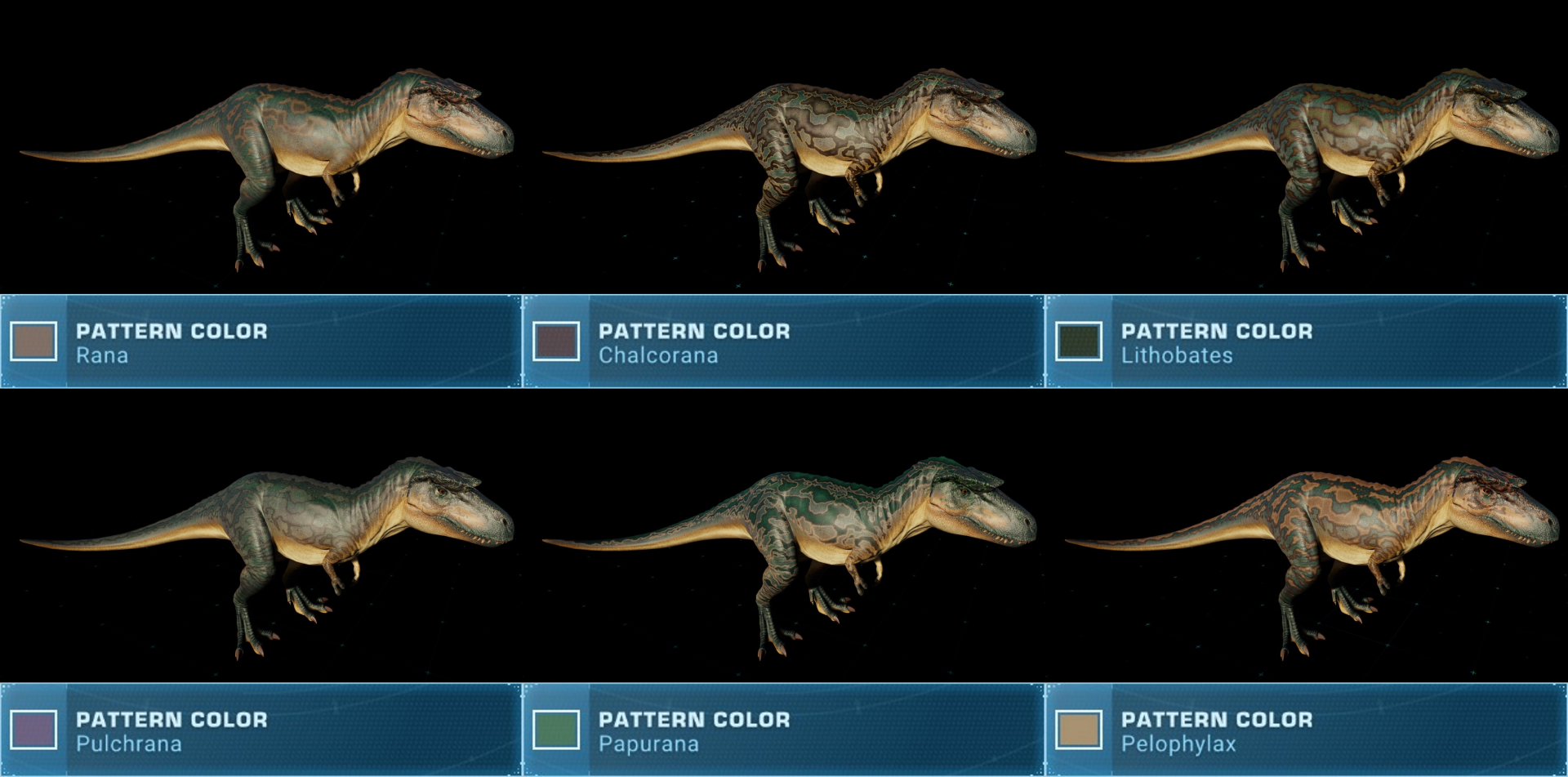Viewport: 1568px width, 777px height.
Task: Click the Pelophylax pattern color swatch
Action: pos(1079,730)
